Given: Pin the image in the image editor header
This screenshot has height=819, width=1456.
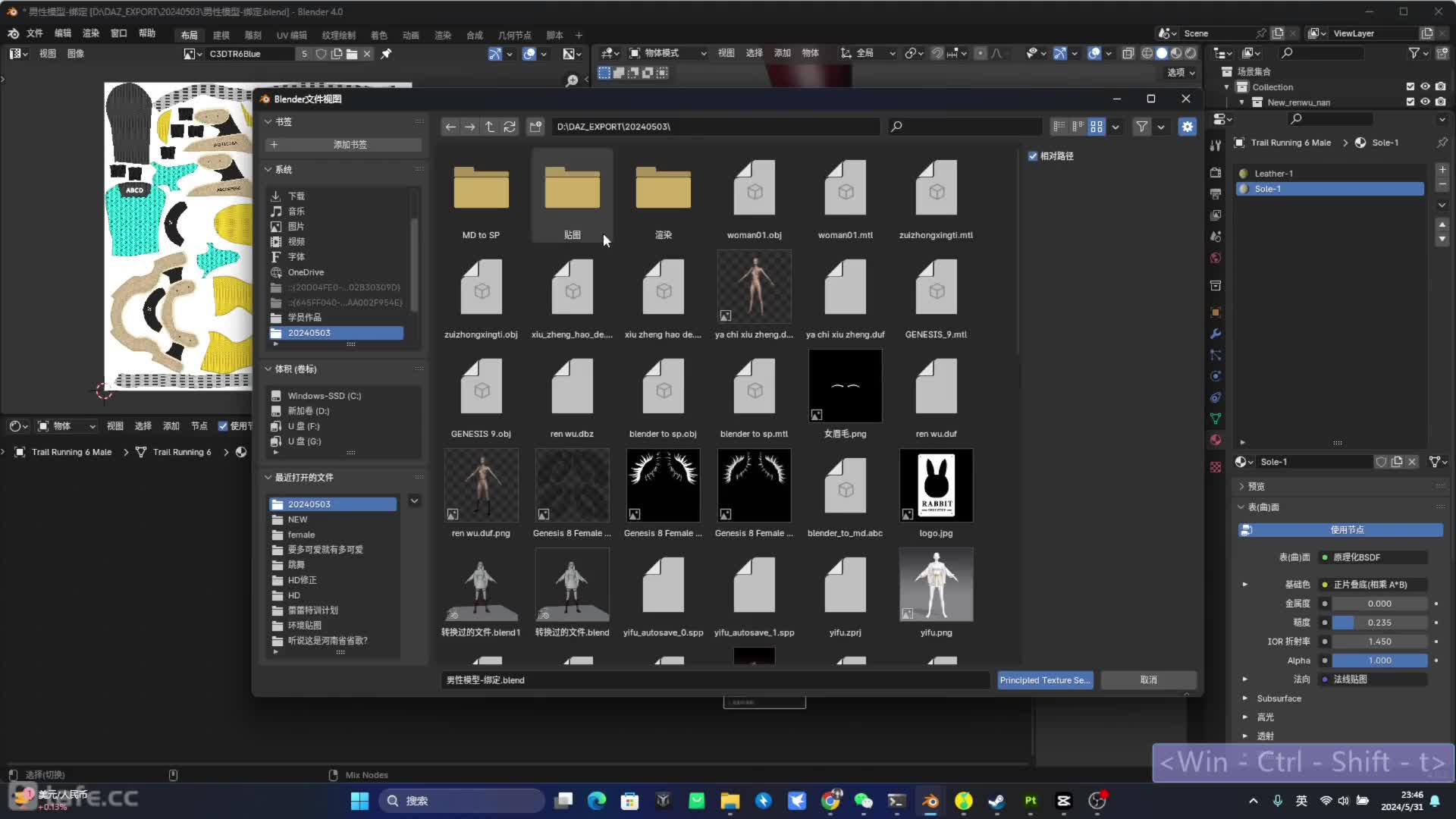Looking at the screenshot, I should pos(386,54).
